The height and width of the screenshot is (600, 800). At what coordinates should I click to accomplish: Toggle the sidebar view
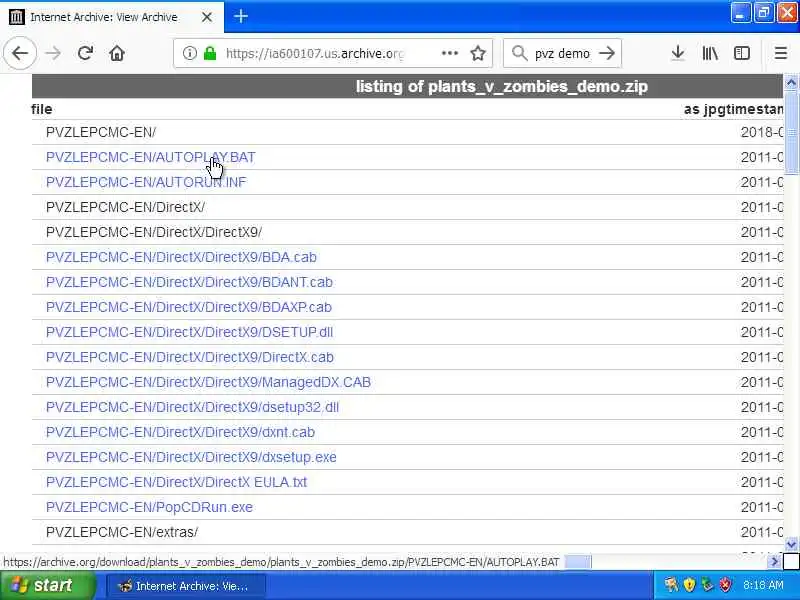[741, 53]
